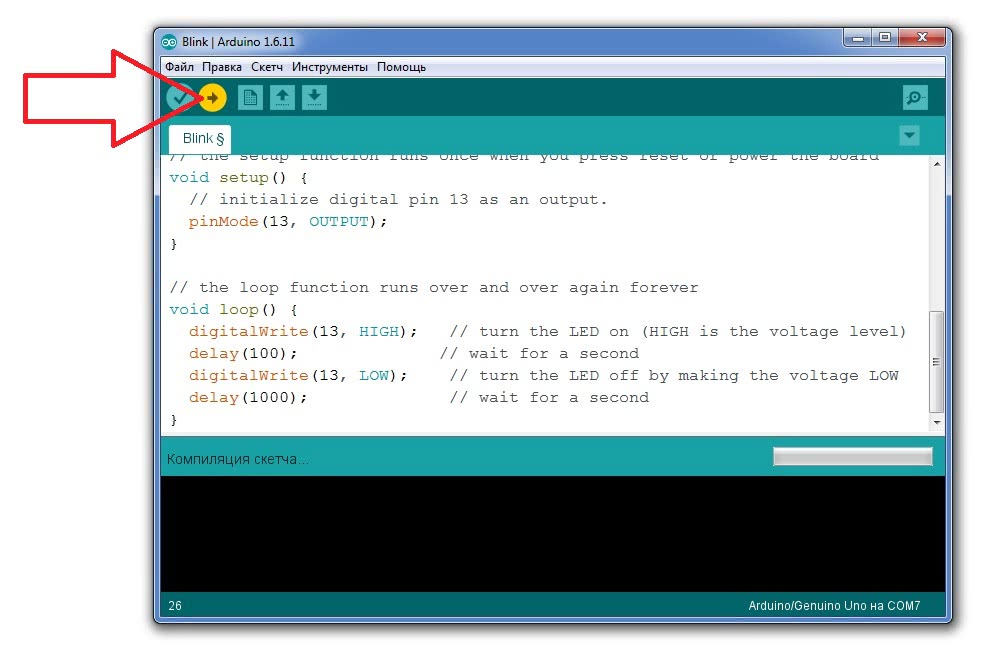
Task: Click the editor scrollbar down arrow
Action: (x=936, y=423)
